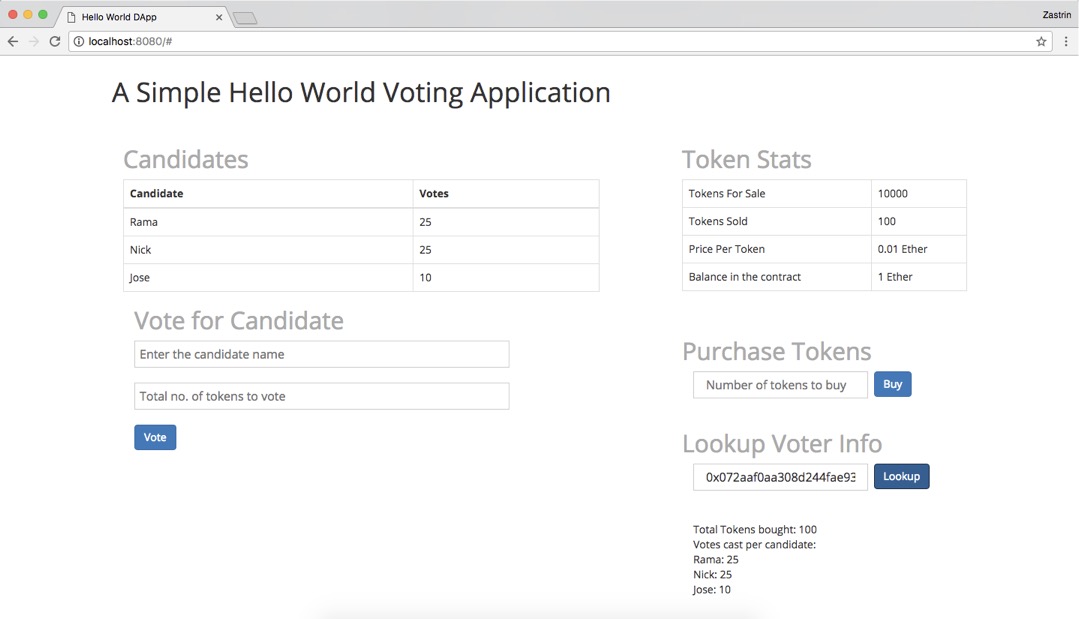Open the Chrome three-dot menu

(x=1066, y=42)
